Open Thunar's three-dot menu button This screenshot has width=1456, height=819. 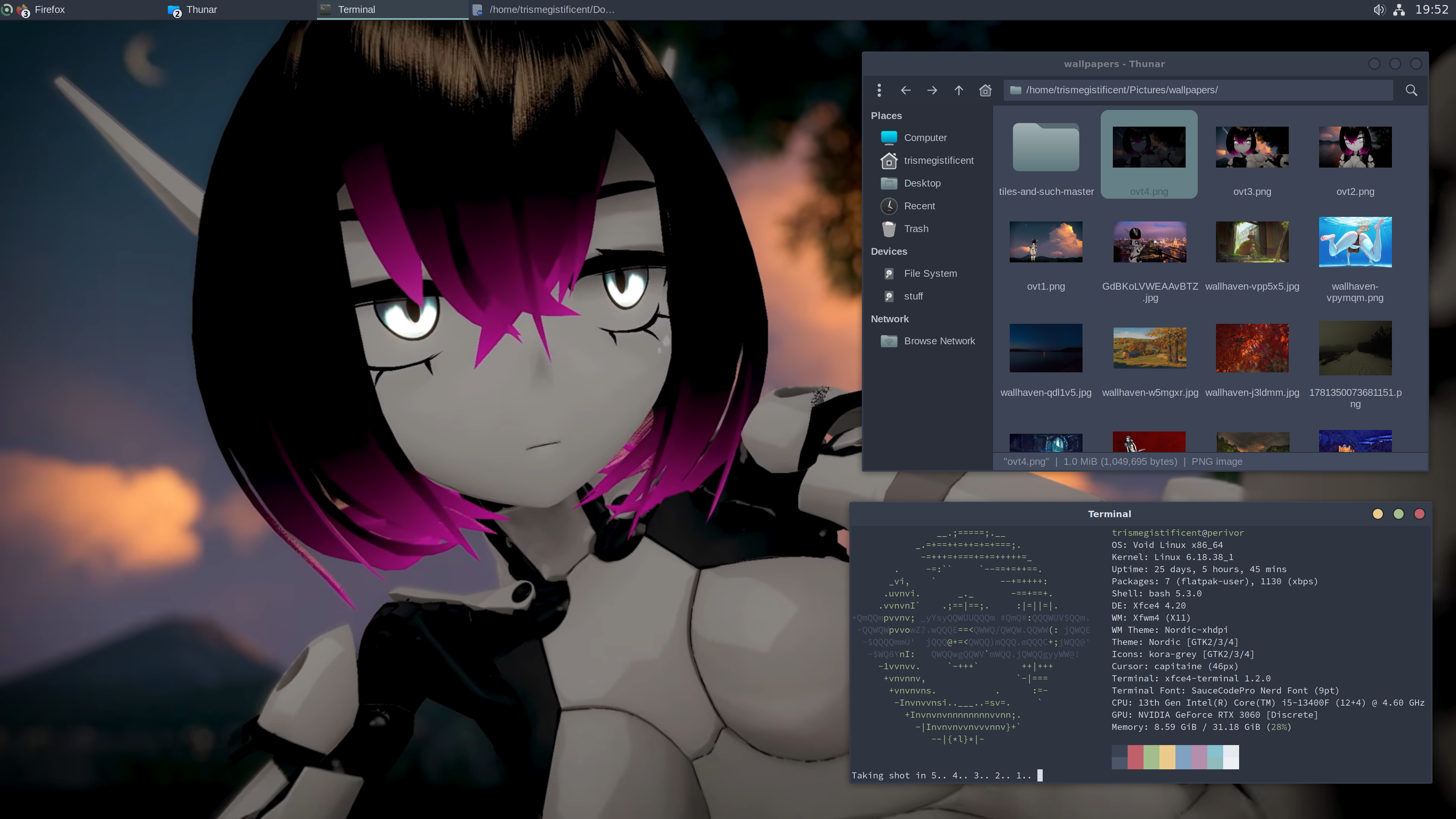pos(879,91)
